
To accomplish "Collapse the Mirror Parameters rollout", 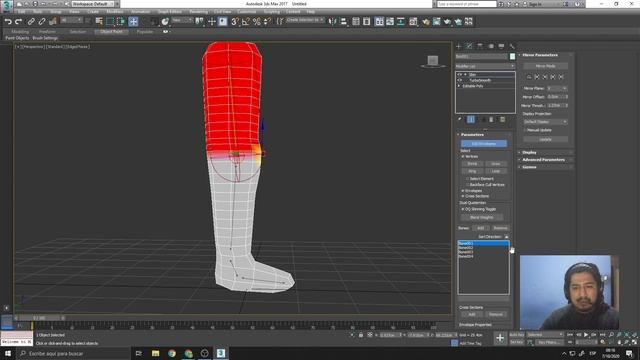I will [x=540, y=55].
